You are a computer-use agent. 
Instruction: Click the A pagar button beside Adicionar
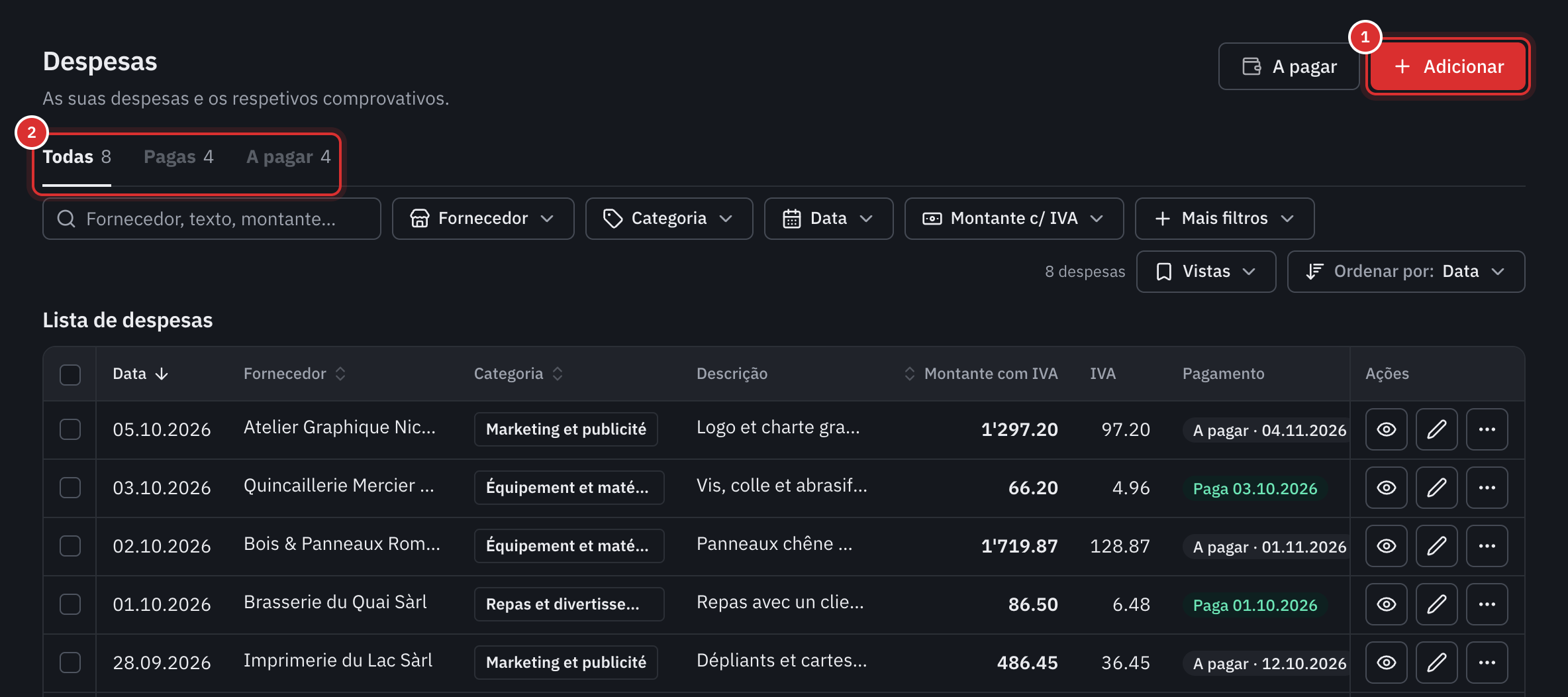[1289, 66]
